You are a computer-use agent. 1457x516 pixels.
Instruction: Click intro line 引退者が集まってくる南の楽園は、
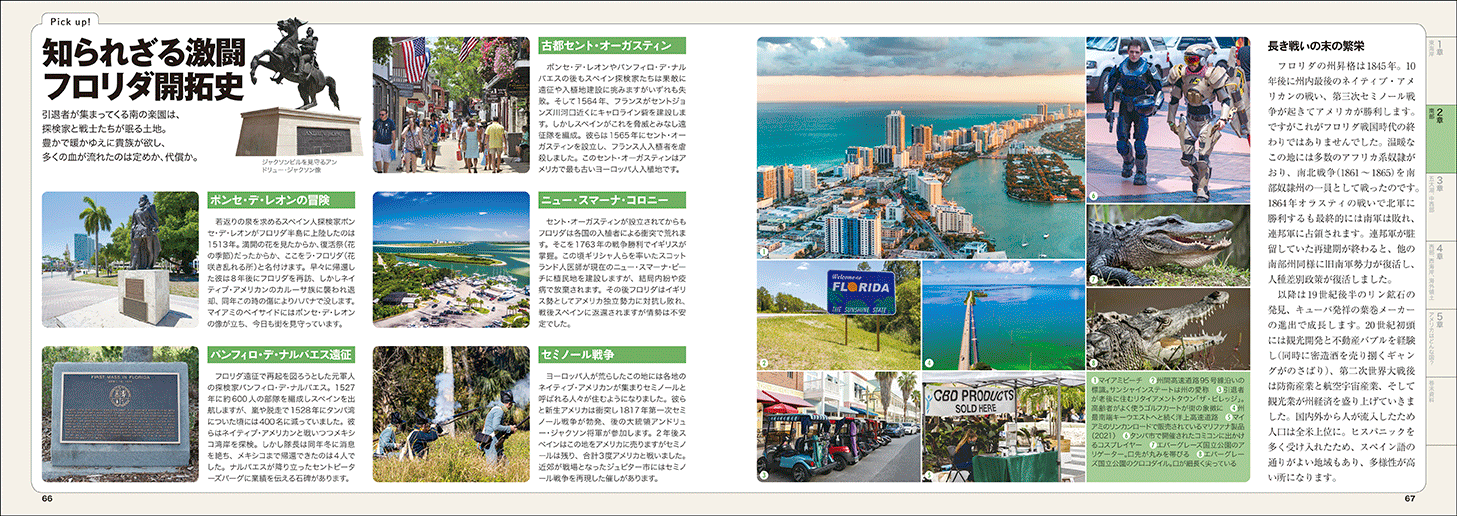click(x=108, y=115)
